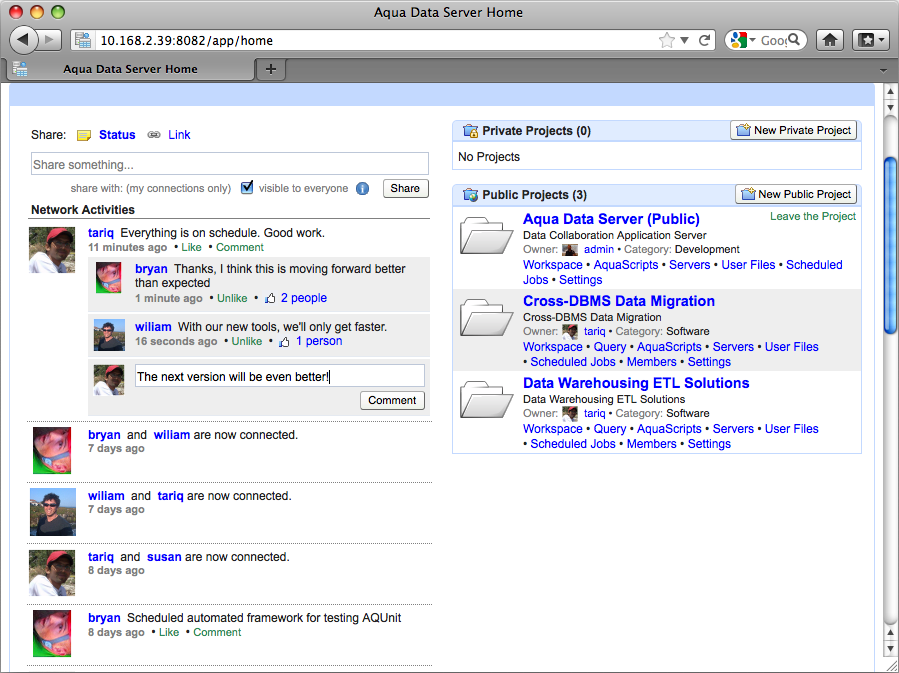Image resolution: width=899 pixels, height=673 pixels.
Task: Open the list all tabs dropdown
Action: (884, 70)
